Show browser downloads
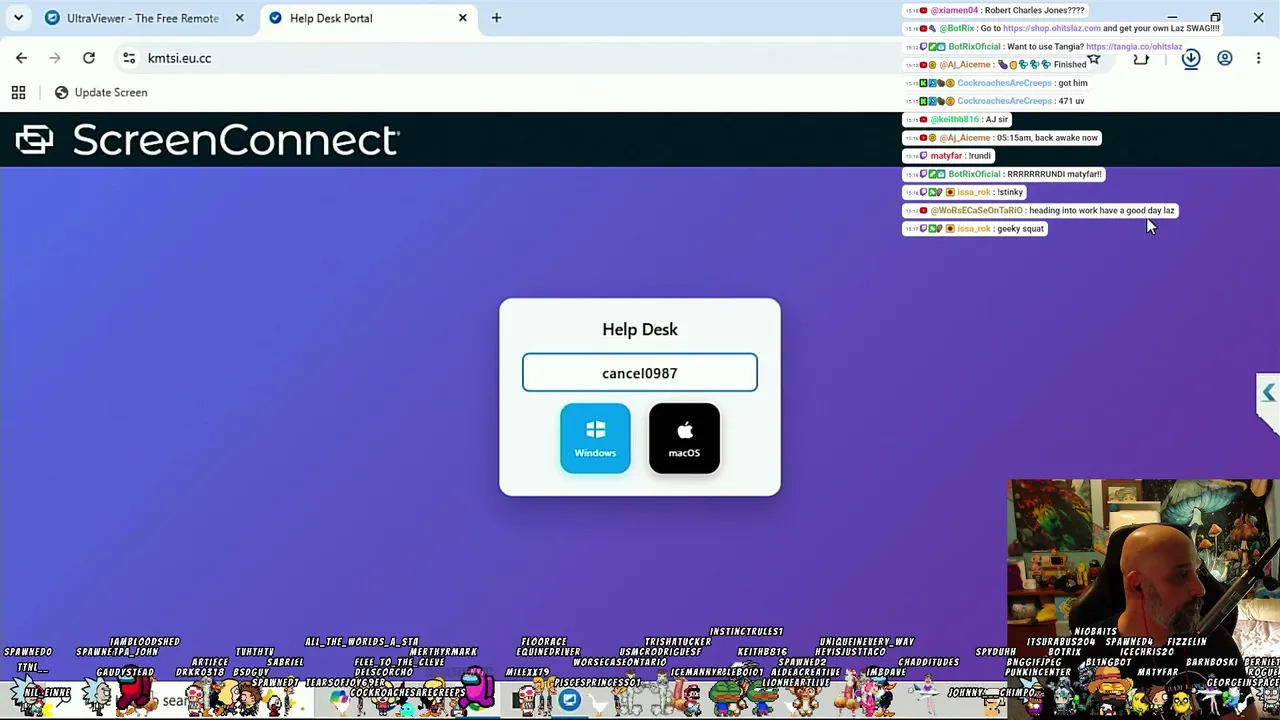The image size is (1280, 720). [x=1190, y=58]
